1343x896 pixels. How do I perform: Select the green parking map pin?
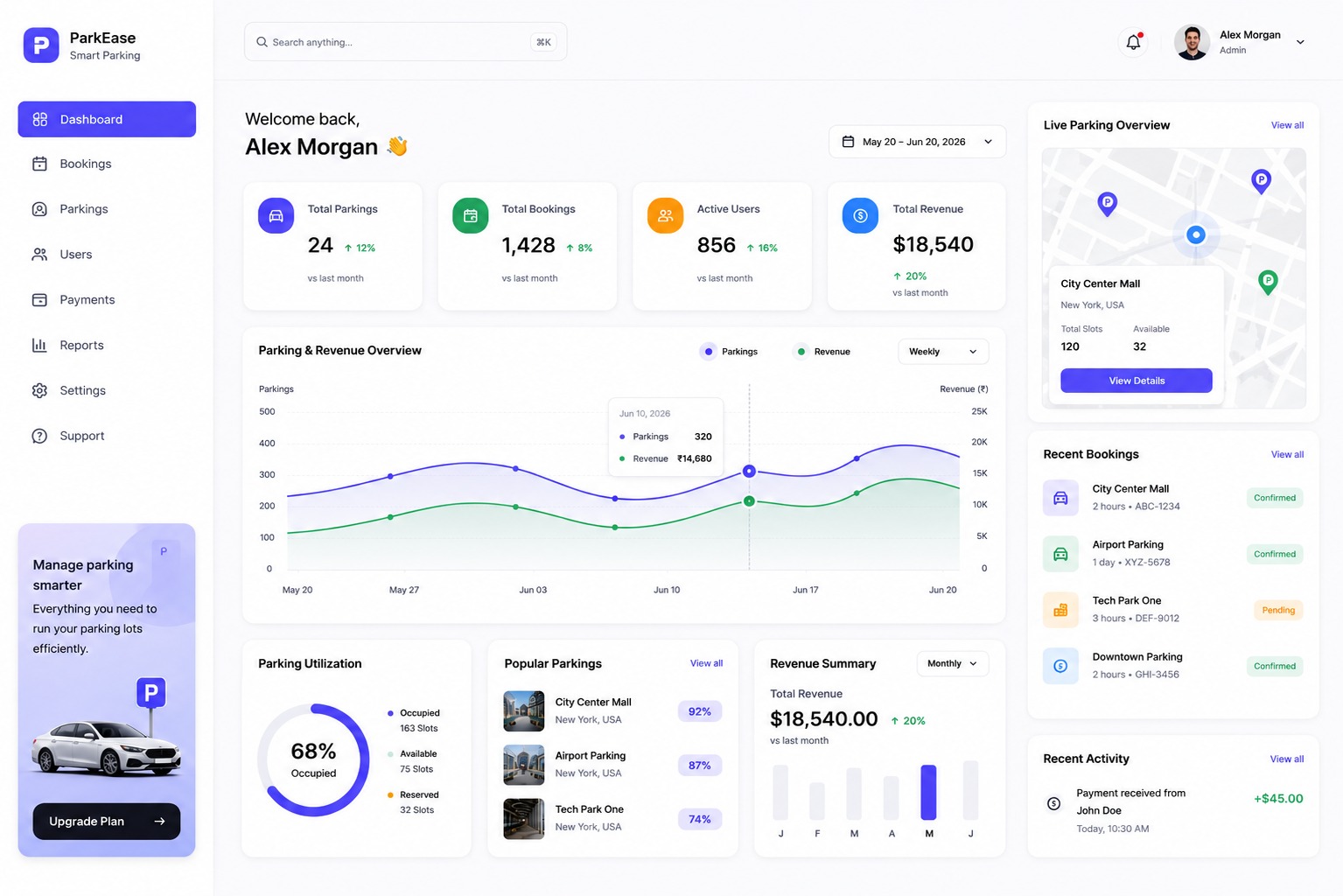pyautogui.click(x=1267, y=282)
